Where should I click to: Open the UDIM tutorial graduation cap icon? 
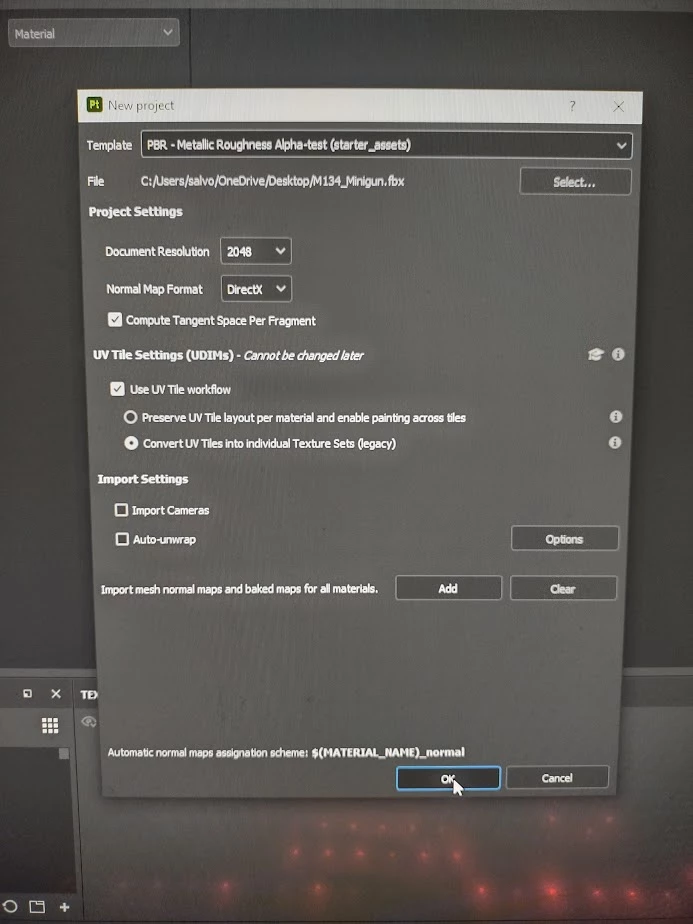coord(596,354)
